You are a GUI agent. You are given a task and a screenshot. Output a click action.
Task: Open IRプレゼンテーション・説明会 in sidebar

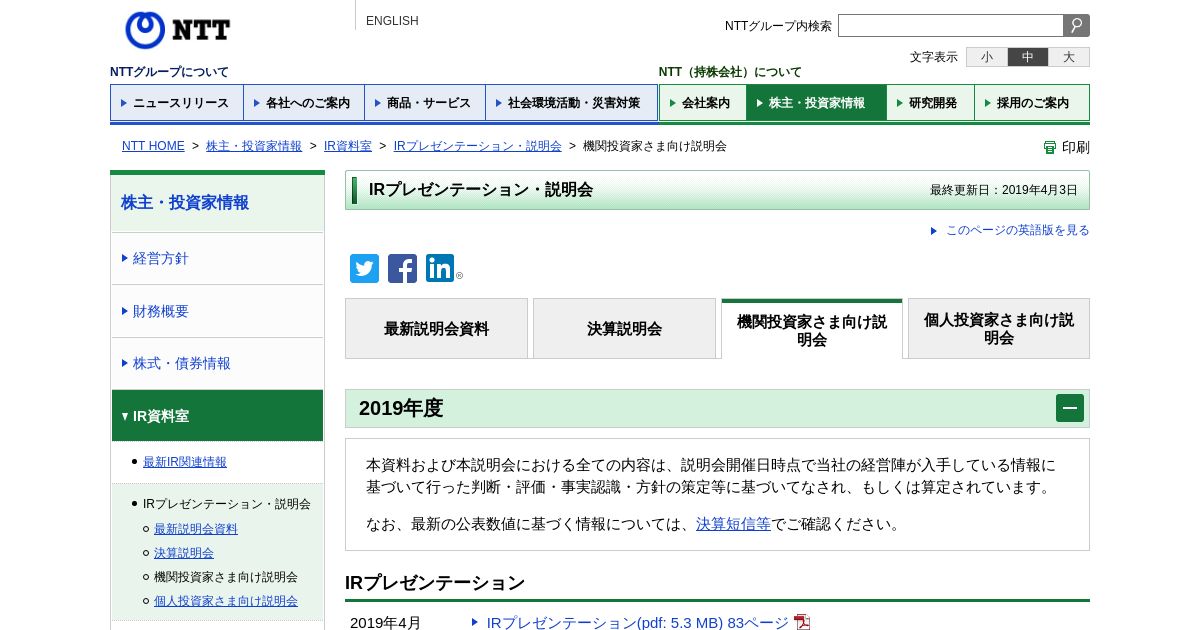(227, 504)
